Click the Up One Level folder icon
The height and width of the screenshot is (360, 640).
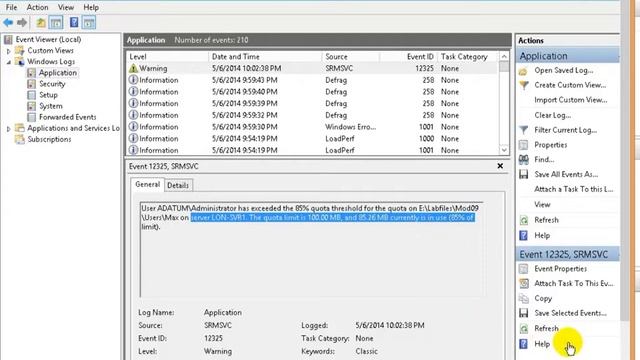41,22
